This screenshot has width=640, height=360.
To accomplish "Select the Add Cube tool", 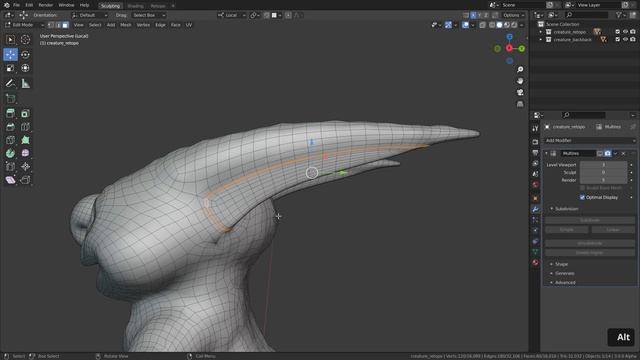I will (x=10, y=99).
